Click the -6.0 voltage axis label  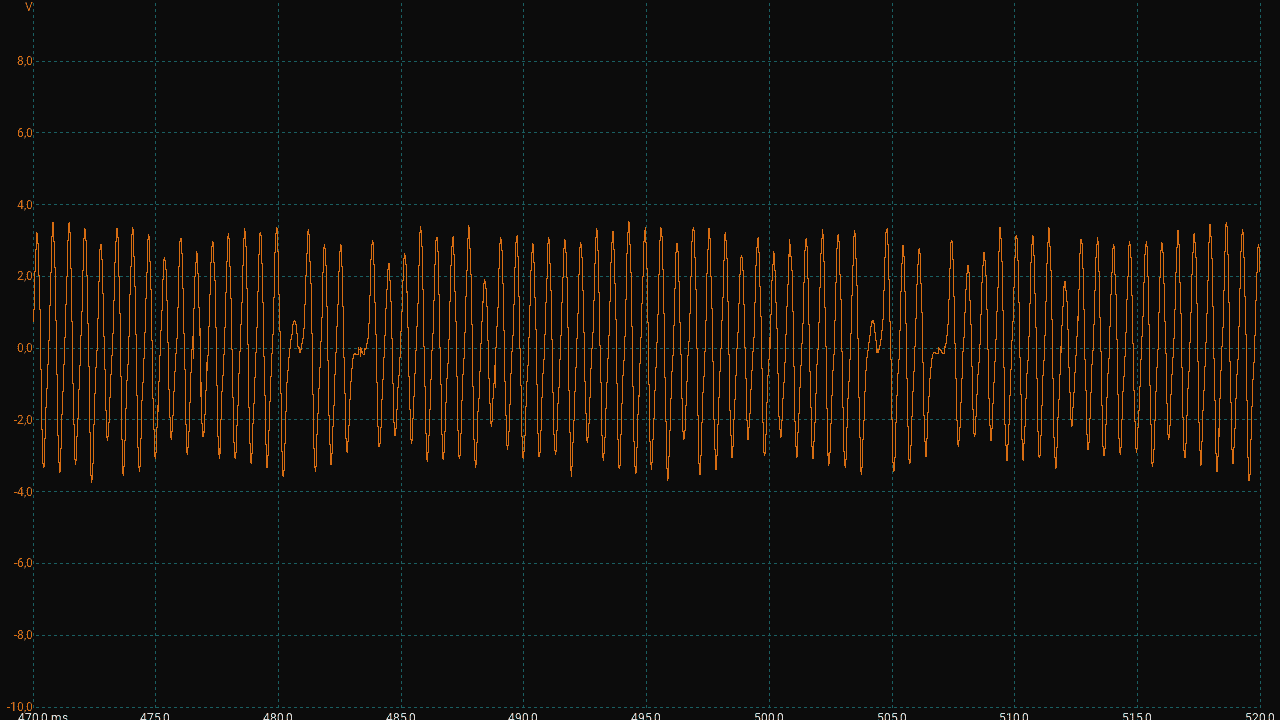(x=23, y=563)
